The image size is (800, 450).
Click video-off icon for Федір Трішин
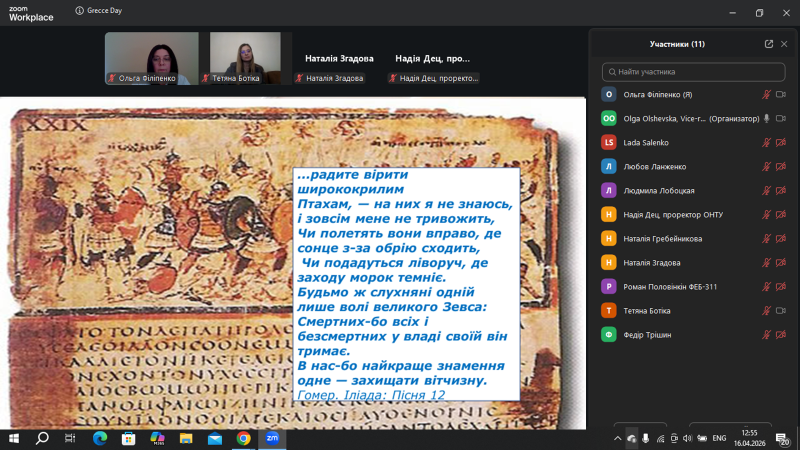(x=781, y=334)
